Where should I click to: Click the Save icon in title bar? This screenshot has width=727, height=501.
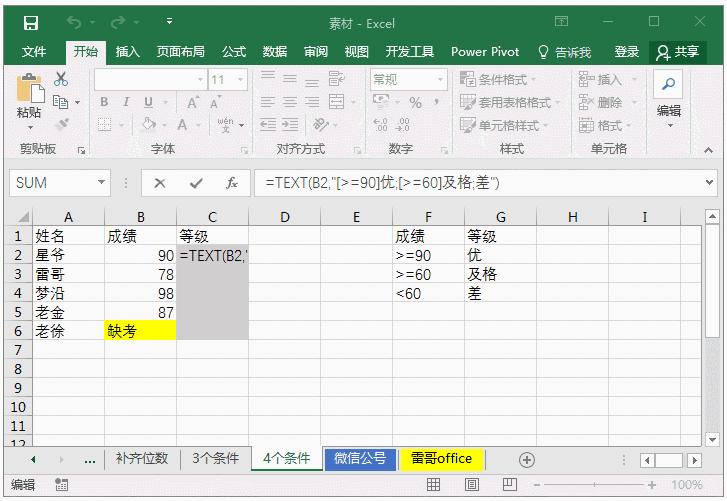[x=31, y=23]
